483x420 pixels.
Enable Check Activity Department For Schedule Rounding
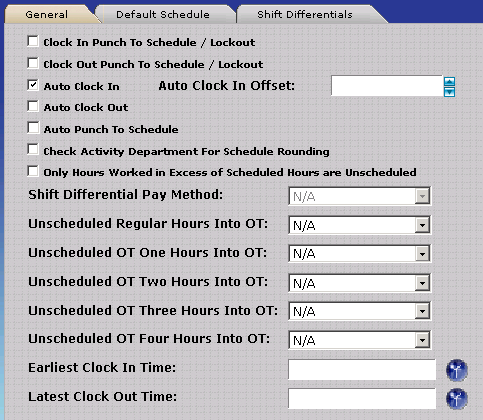tap(33, 149)
